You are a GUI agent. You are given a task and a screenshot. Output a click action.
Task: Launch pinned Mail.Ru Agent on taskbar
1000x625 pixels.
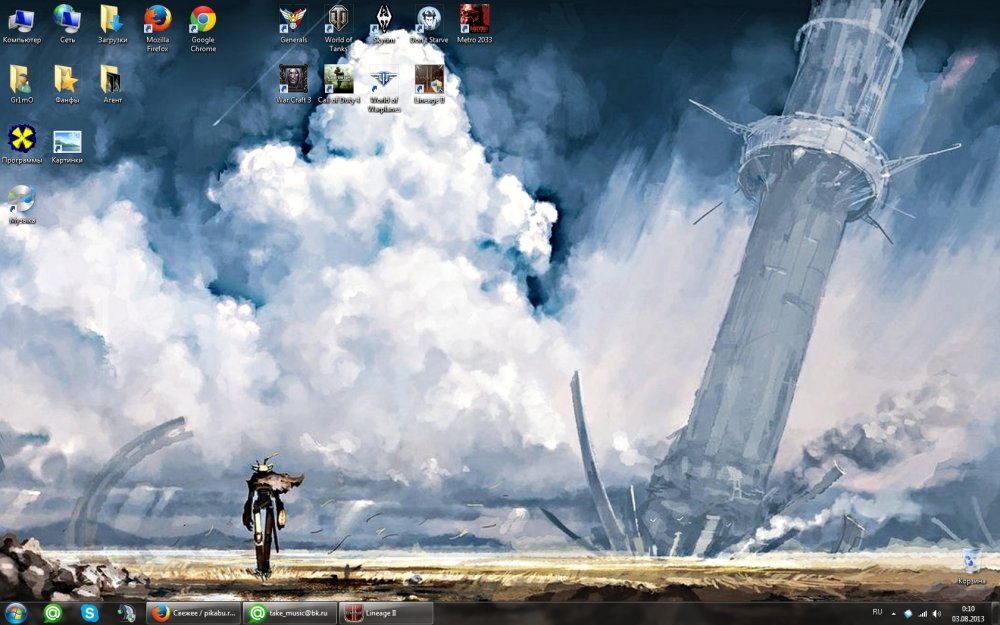pos(53,613)
